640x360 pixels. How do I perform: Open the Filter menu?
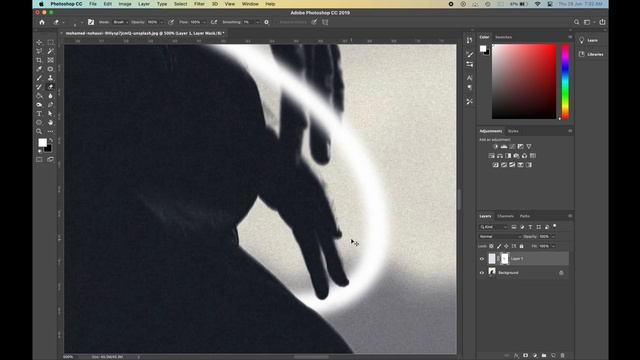(x=199, y=4)
